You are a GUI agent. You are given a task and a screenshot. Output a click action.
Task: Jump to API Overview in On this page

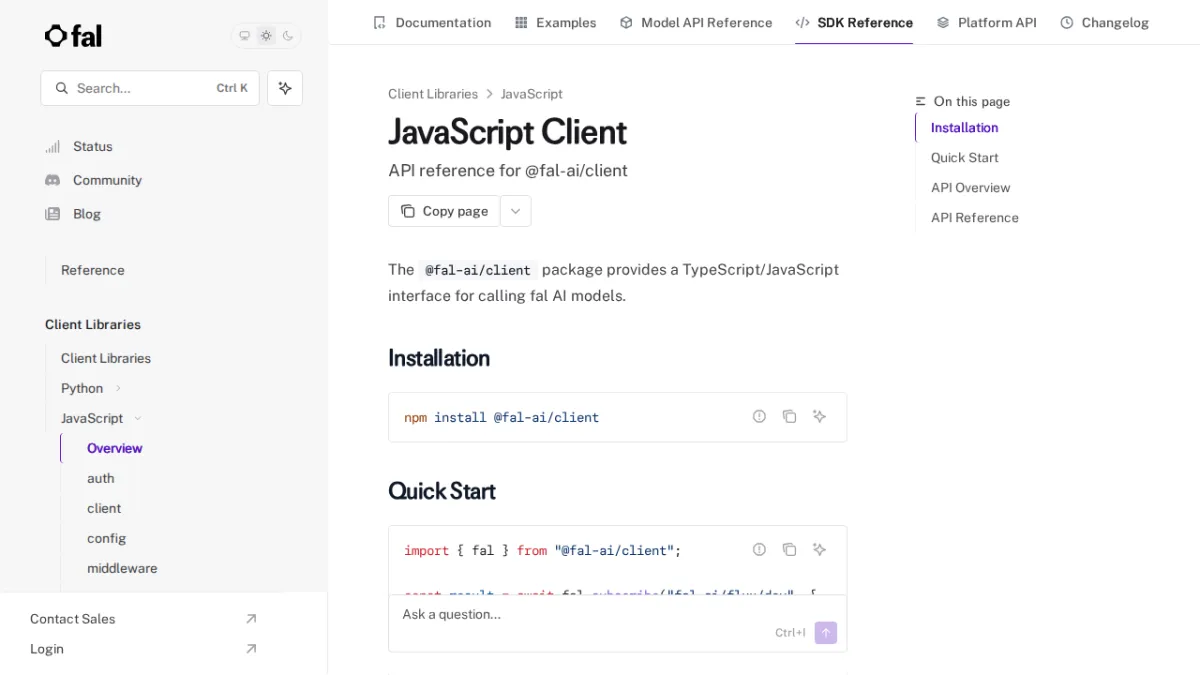point(970,188)
